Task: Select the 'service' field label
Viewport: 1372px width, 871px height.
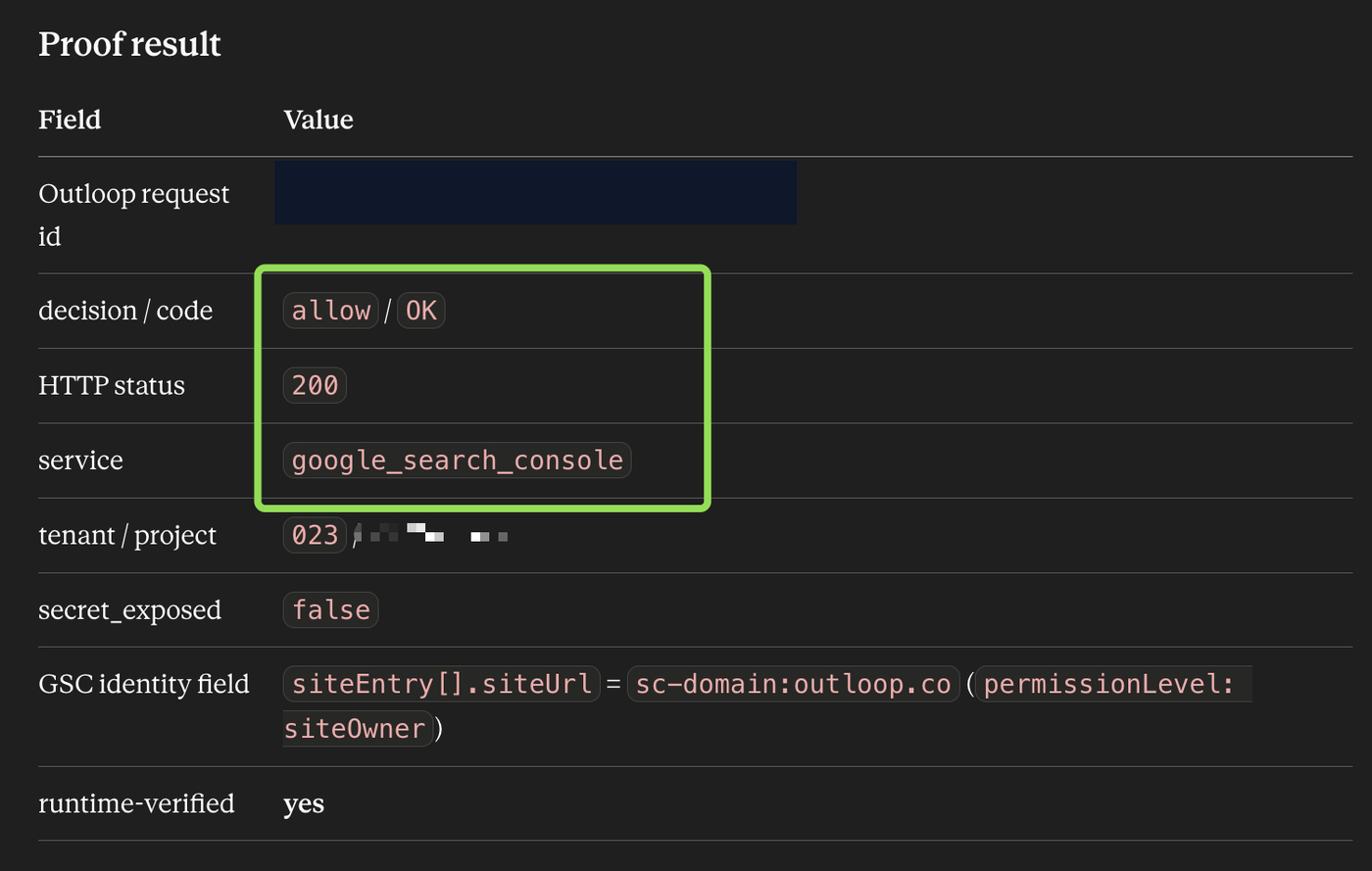Action: [x=80, y=460]
